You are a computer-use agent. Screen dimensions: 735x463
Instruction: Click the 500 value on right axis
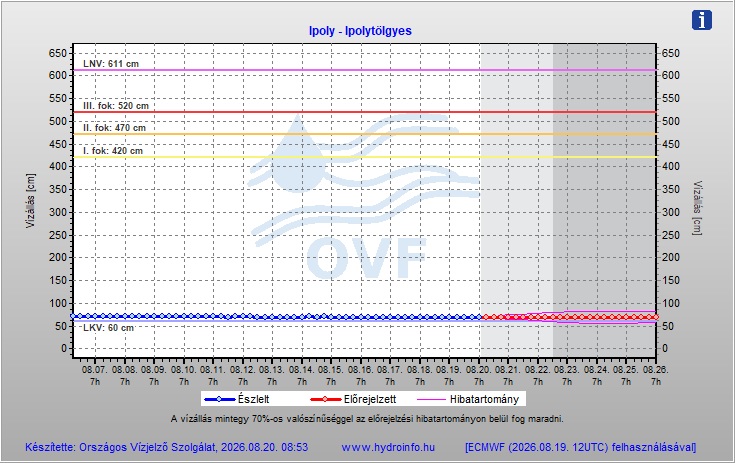pos(670,121)
